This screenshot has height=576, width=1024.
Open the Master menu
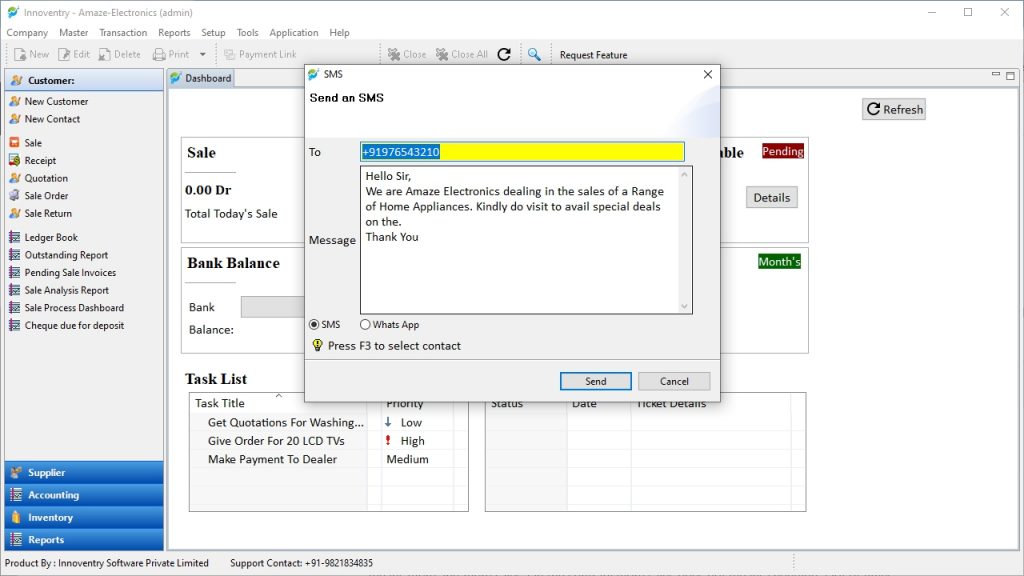click(x=73, y=33)
